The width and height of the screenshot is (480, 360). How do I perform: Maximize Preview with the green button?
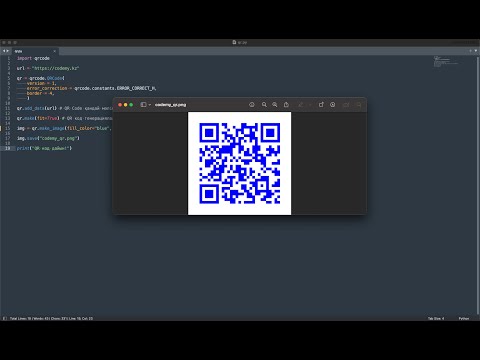(x=131, y=105)
